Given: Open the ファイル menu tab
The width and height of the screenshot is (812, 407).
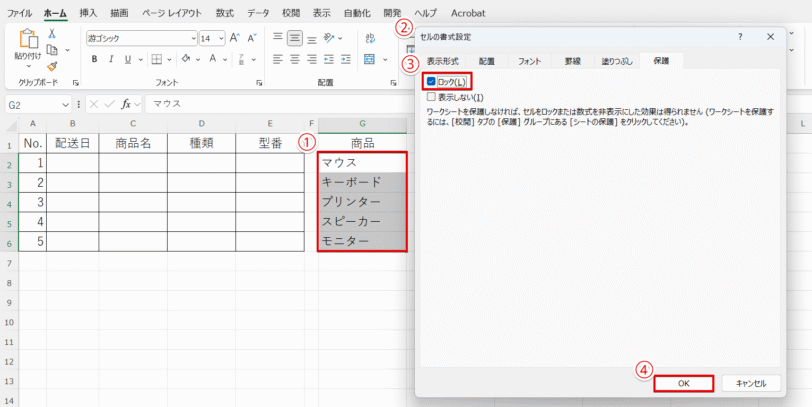Looking at the screenshot, I should point(19,13).
